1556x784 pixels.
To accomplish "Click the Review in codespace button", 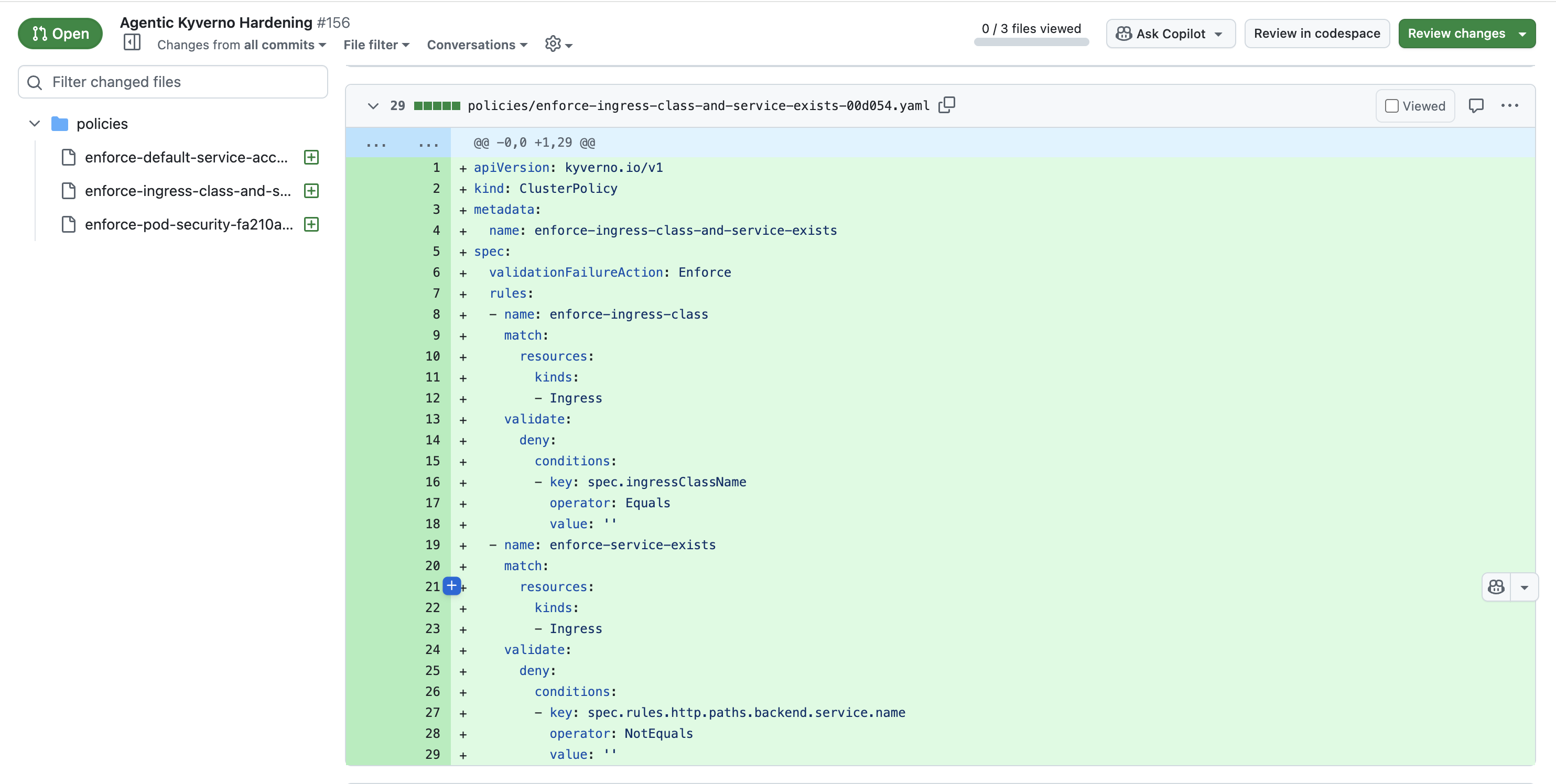I will [x=1316, y=34].
